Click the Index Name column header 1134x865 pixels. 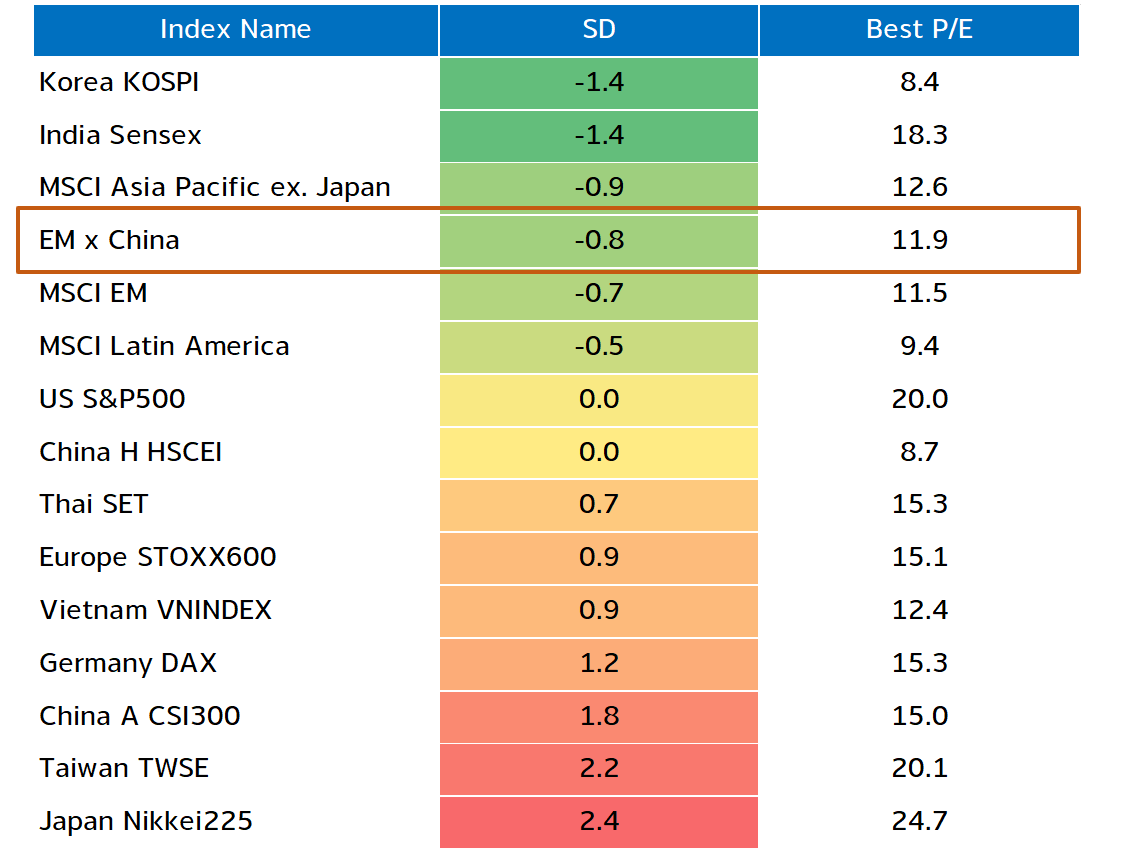coord(236,30)
